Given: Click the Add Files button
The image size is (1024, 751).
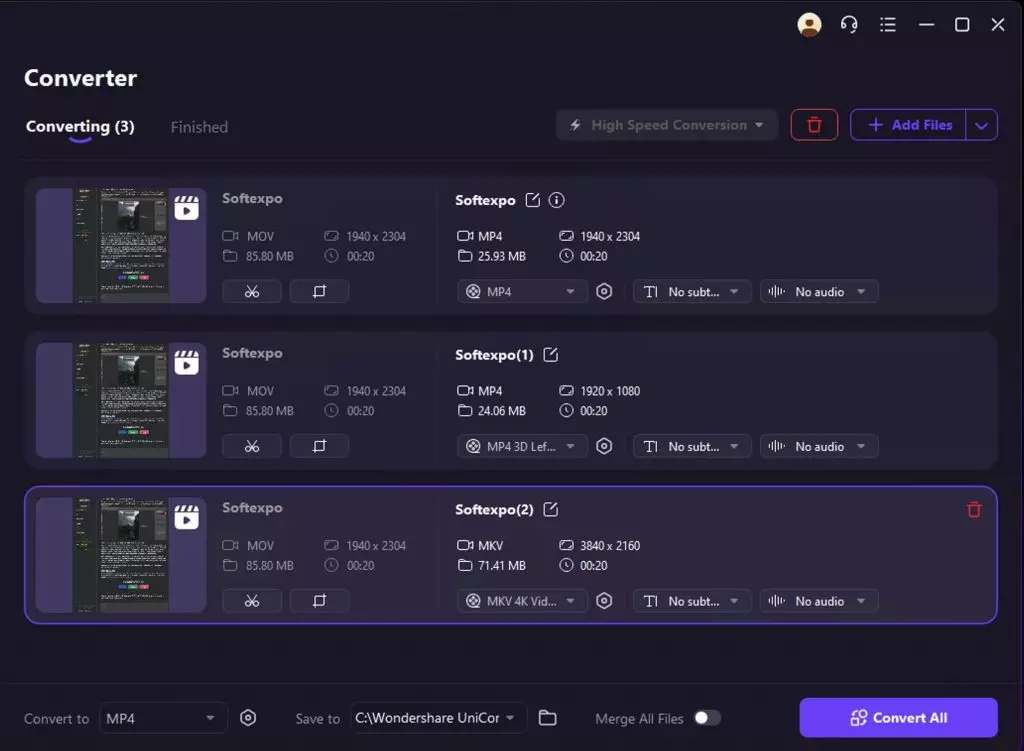Looking at the screenshot, I should pyautogui.click(x=908, y=125).
